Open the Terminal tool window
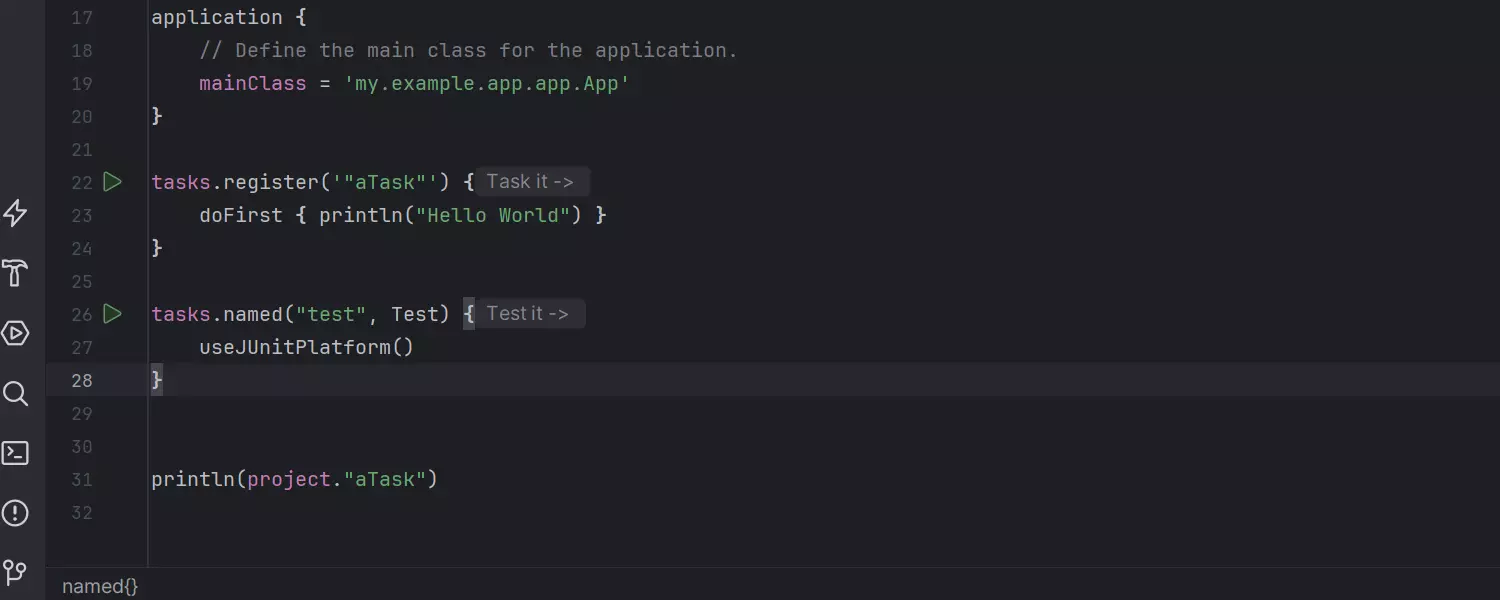Screen dimensions: 1500x600 (16, 453)
